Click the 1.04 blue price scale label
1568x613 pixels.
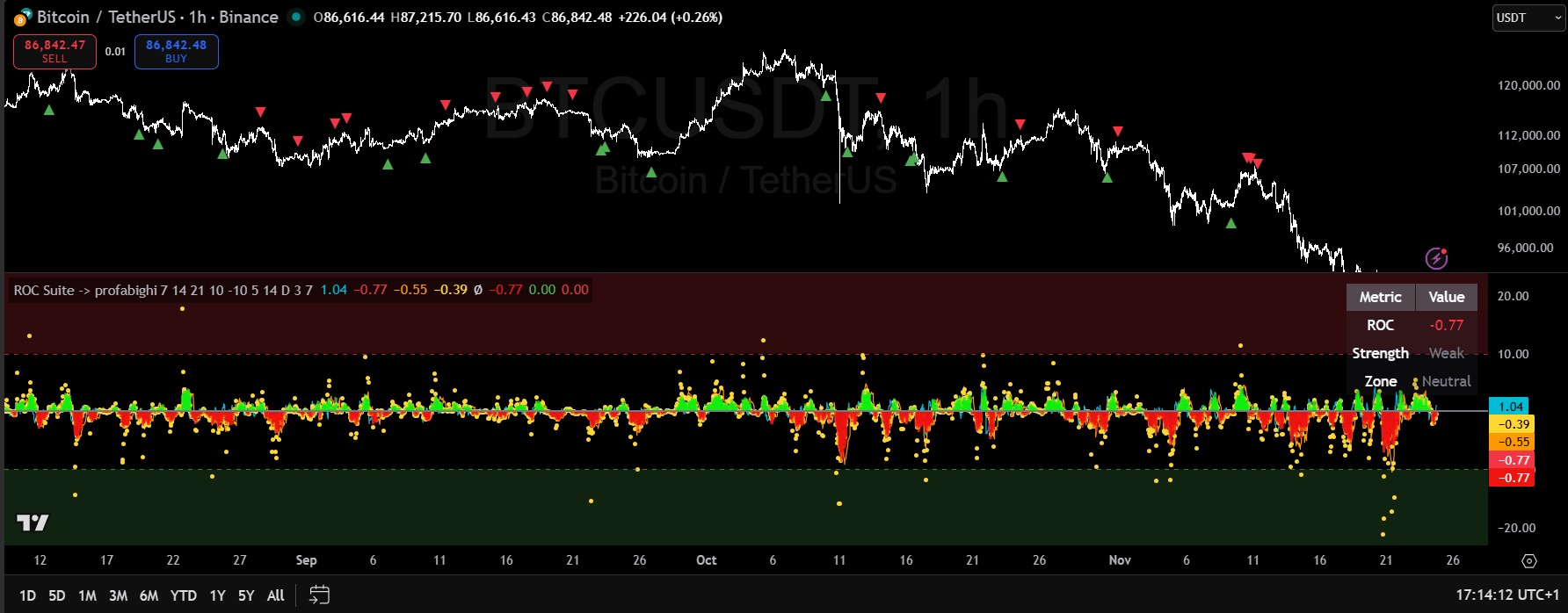[1509, 407]
